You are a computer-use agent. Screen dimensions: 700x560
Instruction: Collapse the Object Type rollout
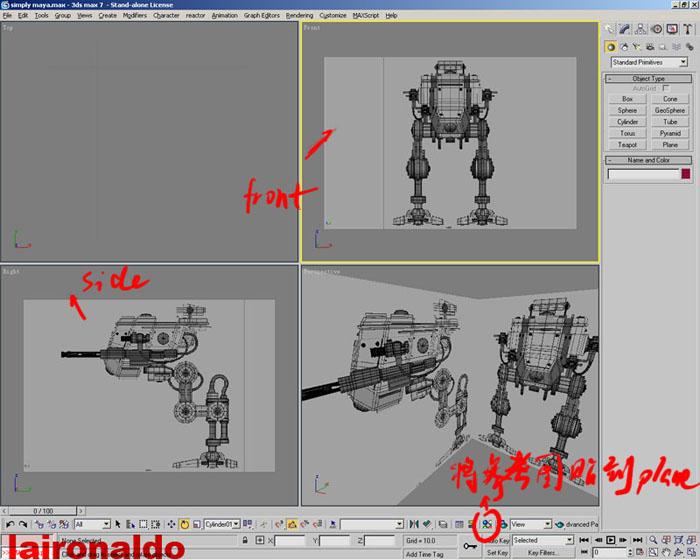(x=648, y=78)
